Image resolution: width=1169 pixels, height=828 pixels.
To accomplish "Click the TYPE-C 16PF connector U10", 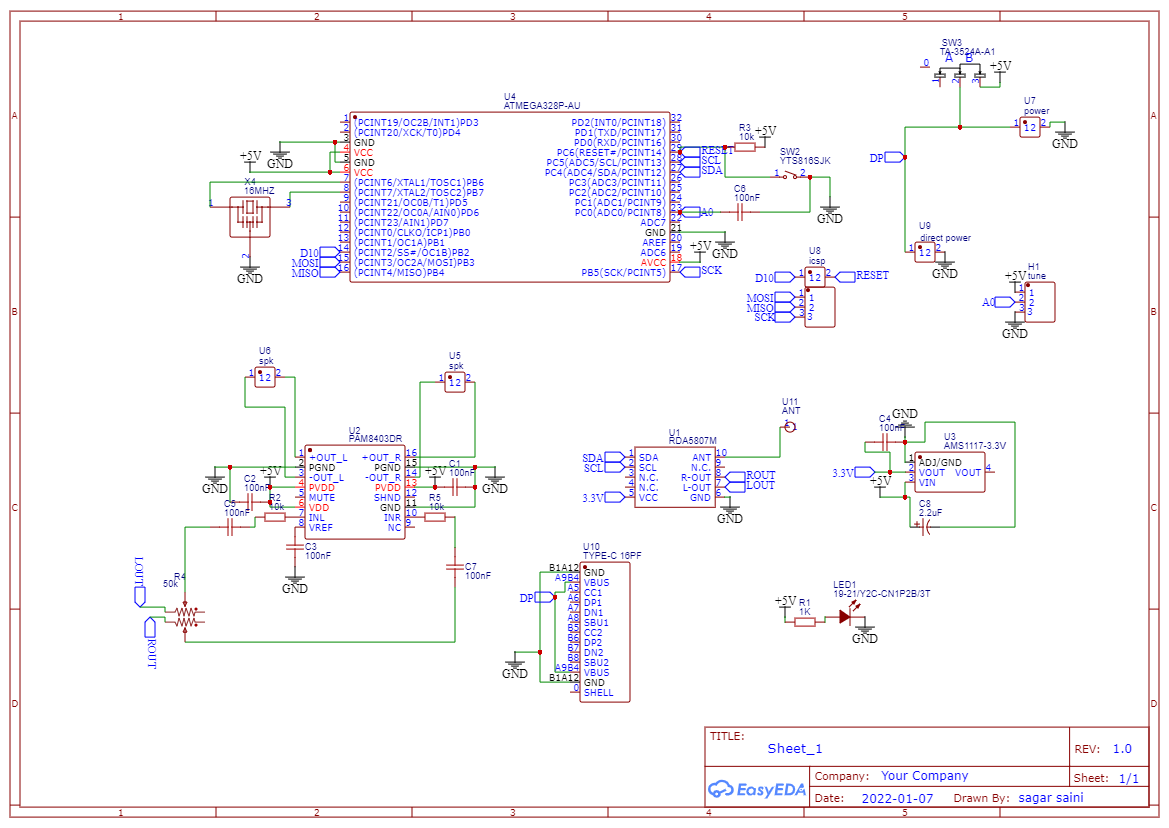I will click(605, 630).
